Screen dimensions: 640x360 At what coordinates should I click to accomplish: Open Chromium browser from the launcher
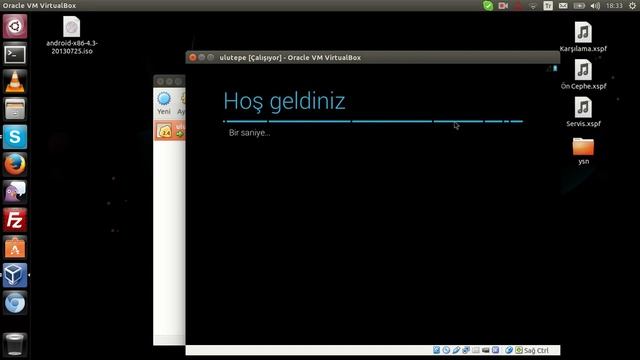(15, 303)
